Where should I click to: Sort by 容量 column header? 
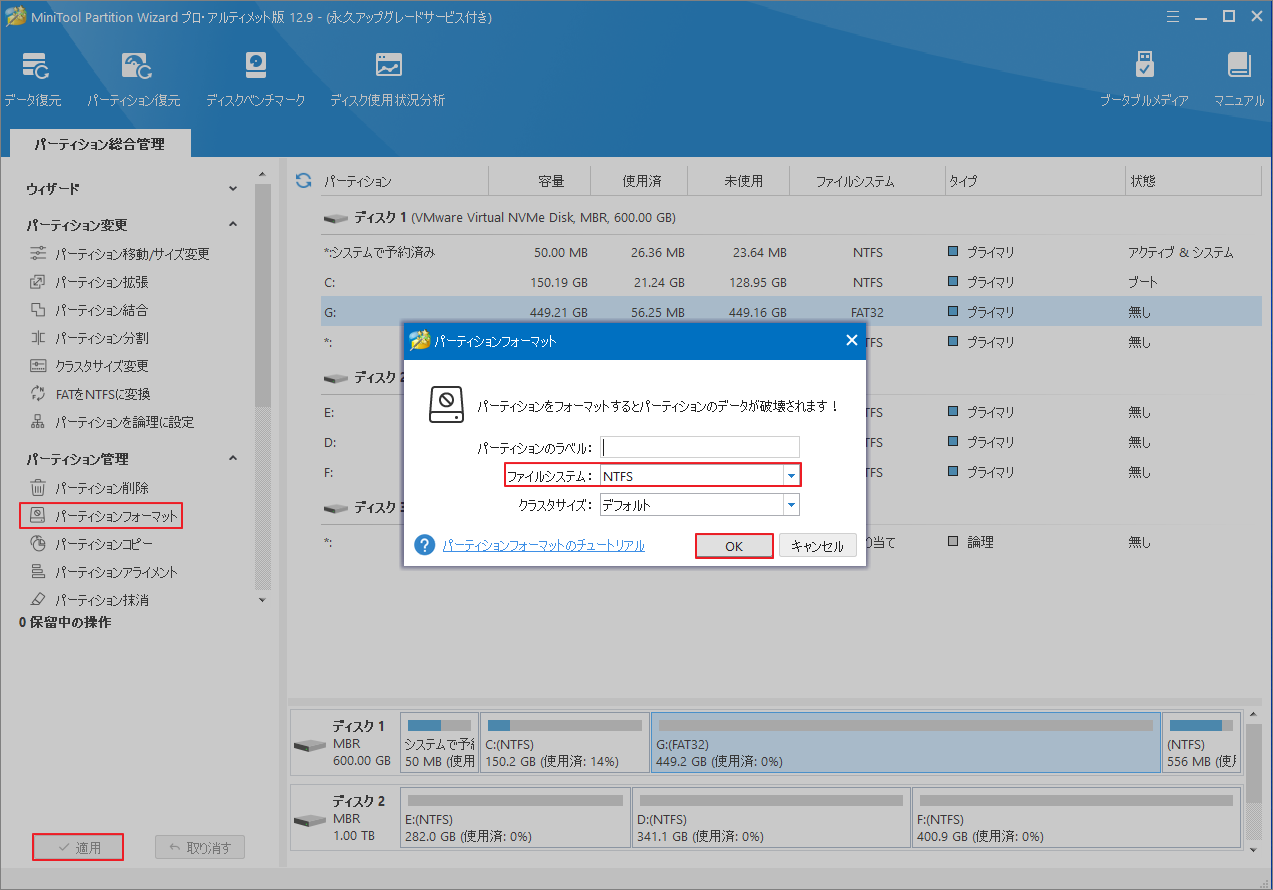[x=551, y=181]
